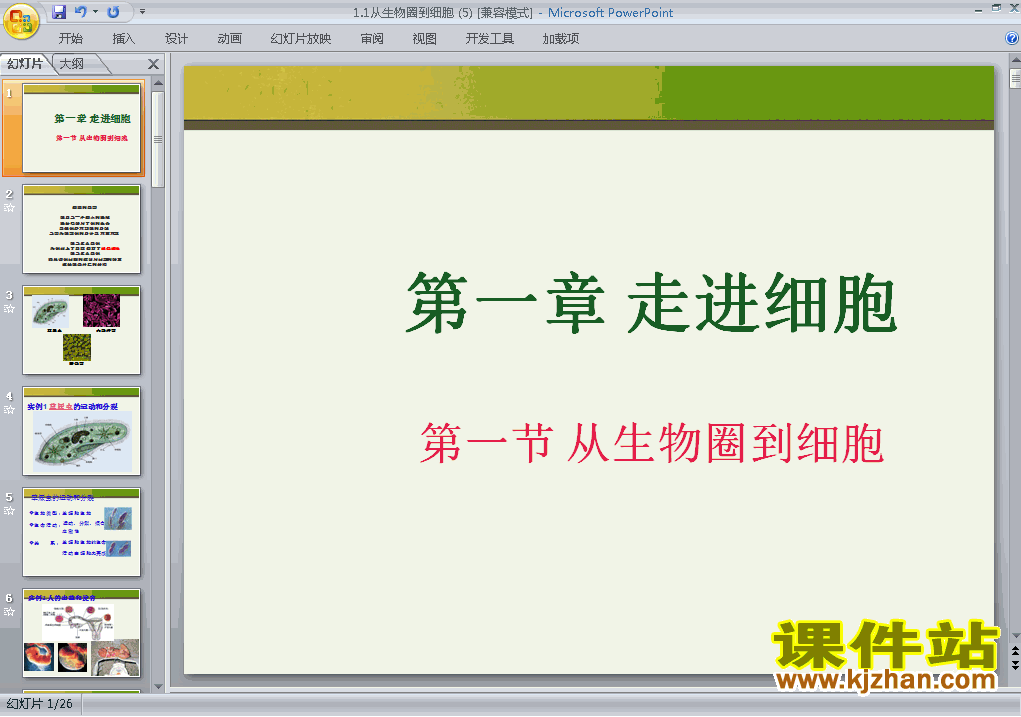The height and width of the screenshot is (717, 1021).
Task: Click the status bar text 幻灯片 1/26
Action: [x=39, y=704]
